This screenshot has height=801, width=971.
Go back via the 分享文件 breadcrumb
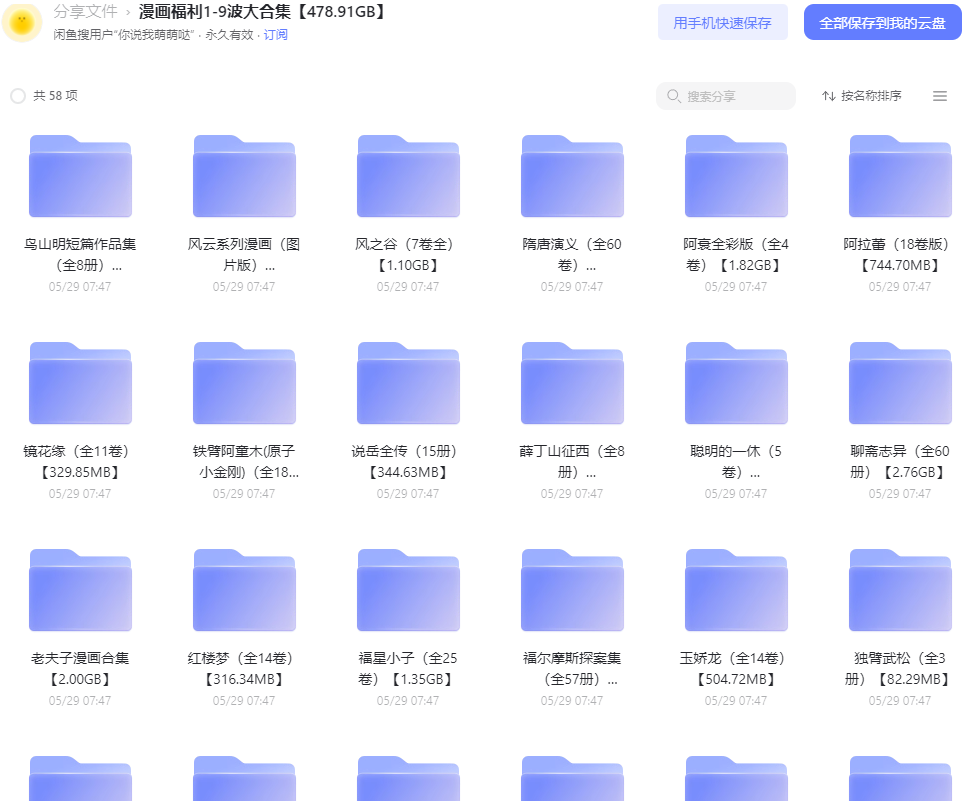85,11
